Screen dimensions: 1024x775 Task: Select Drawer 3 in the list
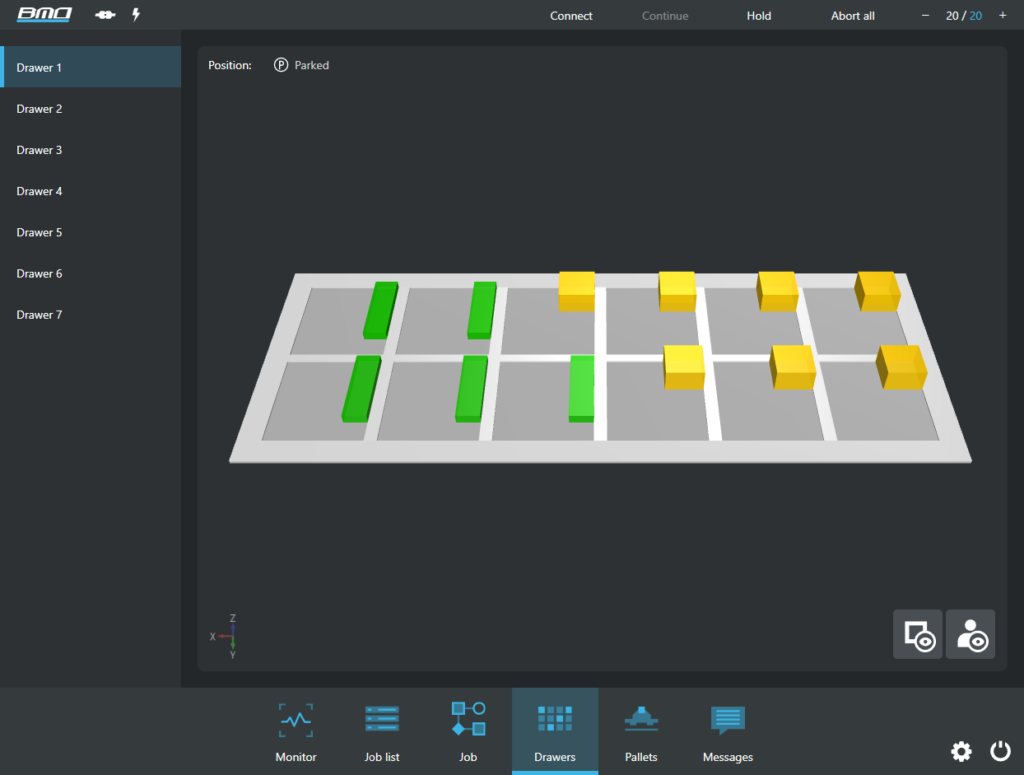click(91, 150)
